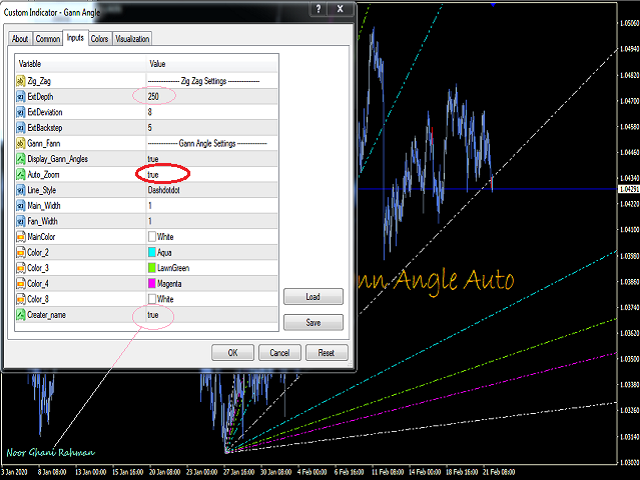Click the Creater_name boolean icon
Image resolution: width=640 pixels, height=480 pixels.
pyautogui.click(x=21, y=315)
